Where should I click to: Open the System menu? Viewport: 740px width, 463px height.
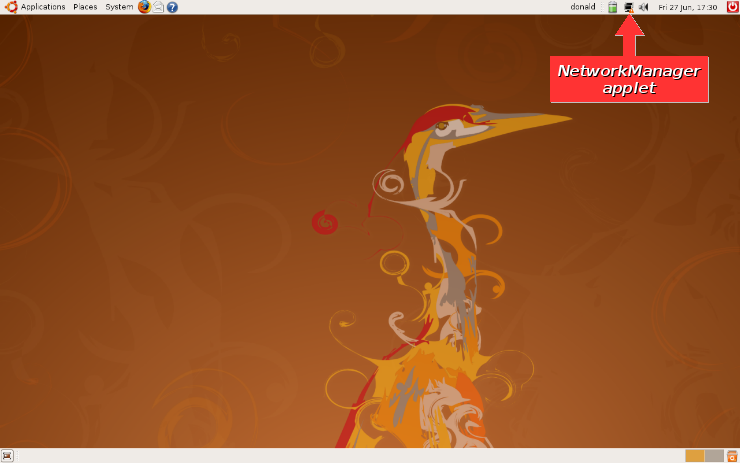point(119,7)
